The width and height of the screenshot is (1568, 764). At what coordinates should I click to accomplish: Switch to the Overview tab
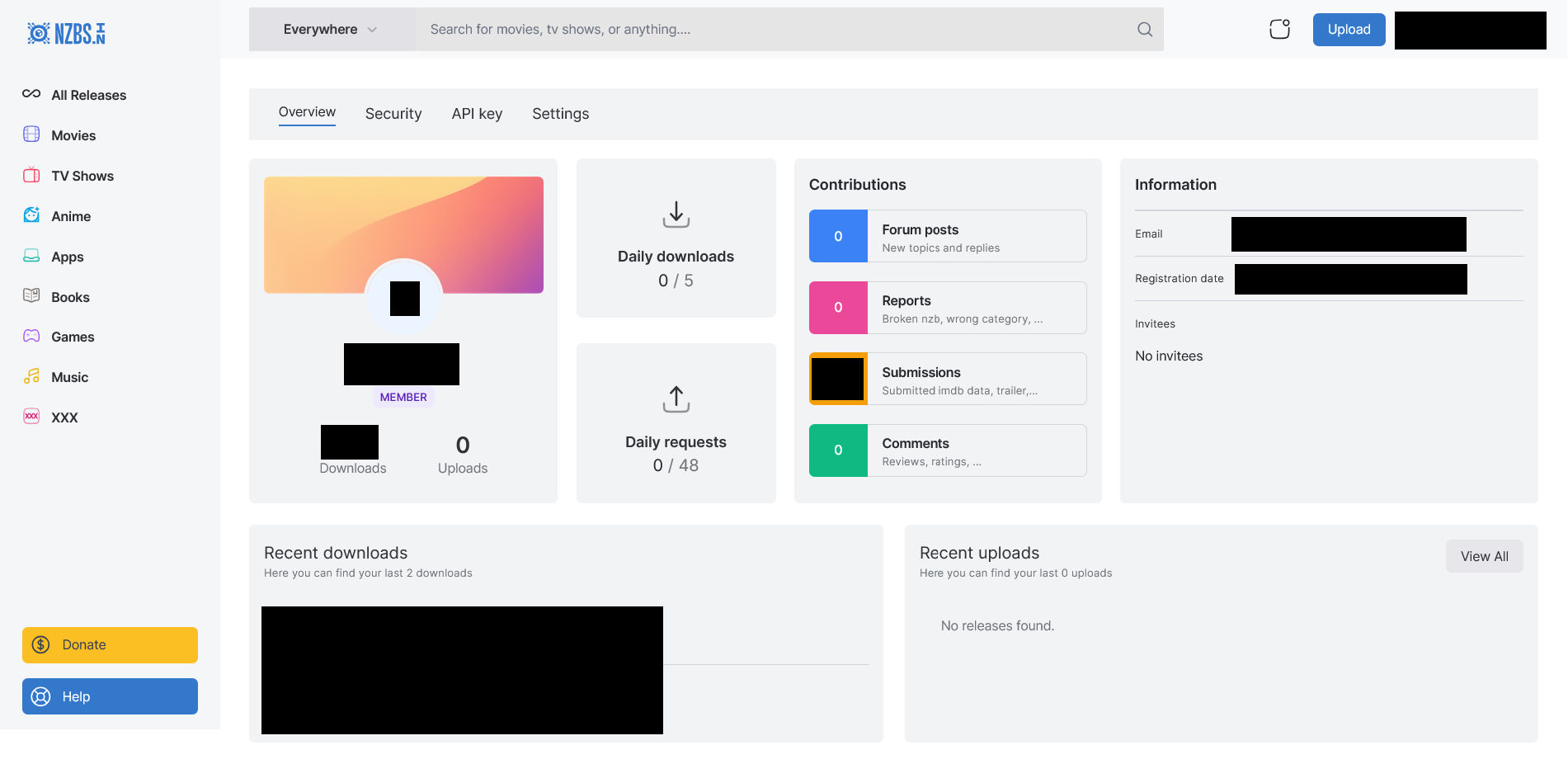(307, 112)
